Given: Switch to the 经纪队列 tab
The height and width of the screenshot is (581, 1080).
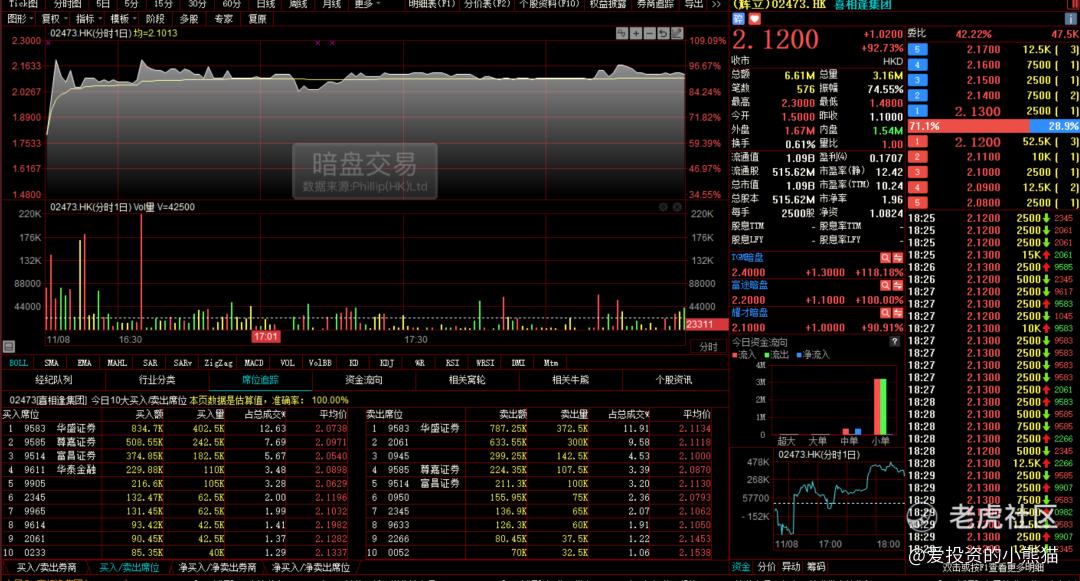Looking at the screenshot, I should click(x=54, y=380).
